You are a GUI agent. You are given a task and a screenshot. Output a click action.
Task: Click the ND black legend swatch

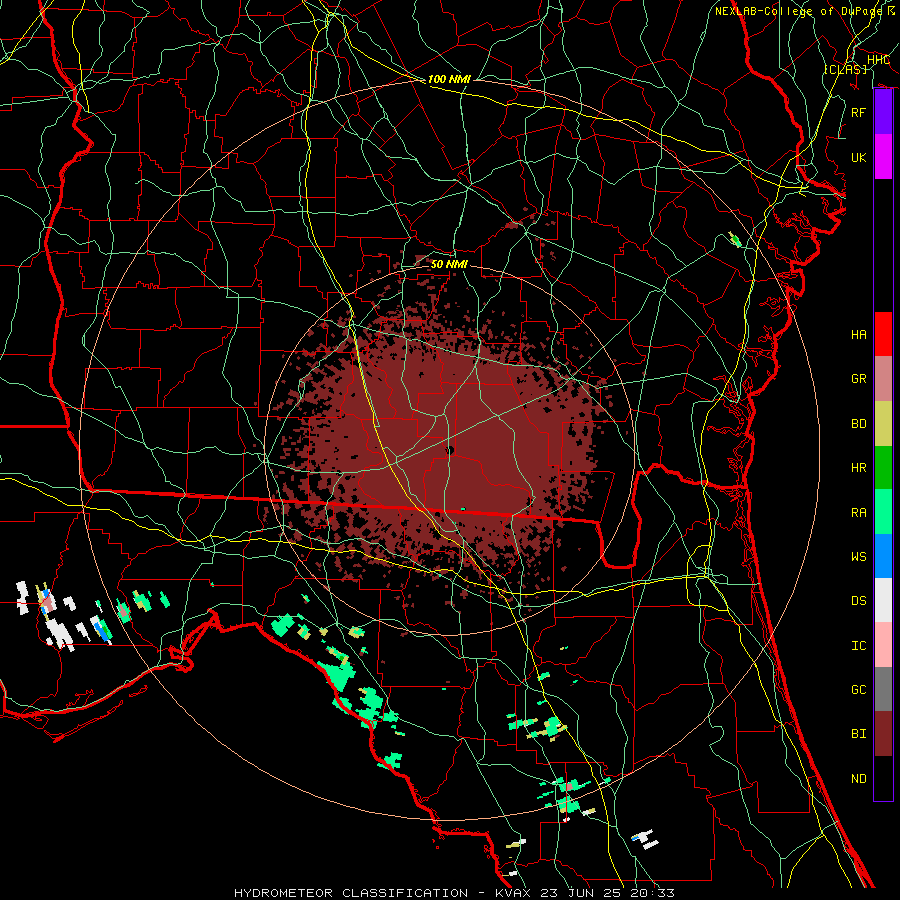click(883, 778)
